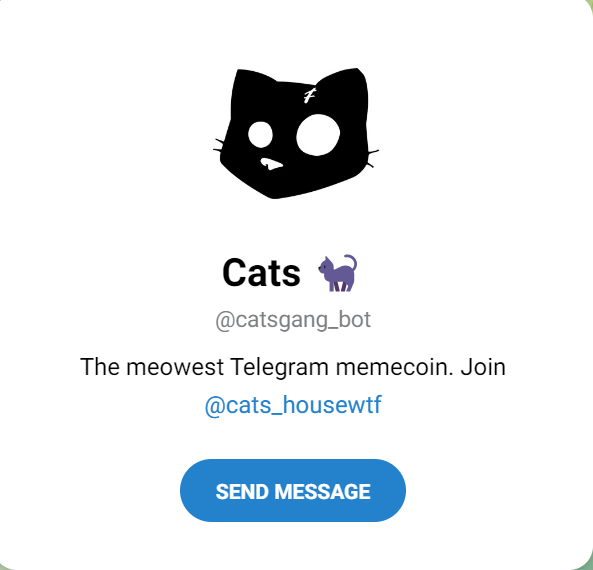Image resolution: width=593 pixels, height=570 pixels.
Task: Click the curled tail of purple cat emoji
Action: tap(350, 262)
